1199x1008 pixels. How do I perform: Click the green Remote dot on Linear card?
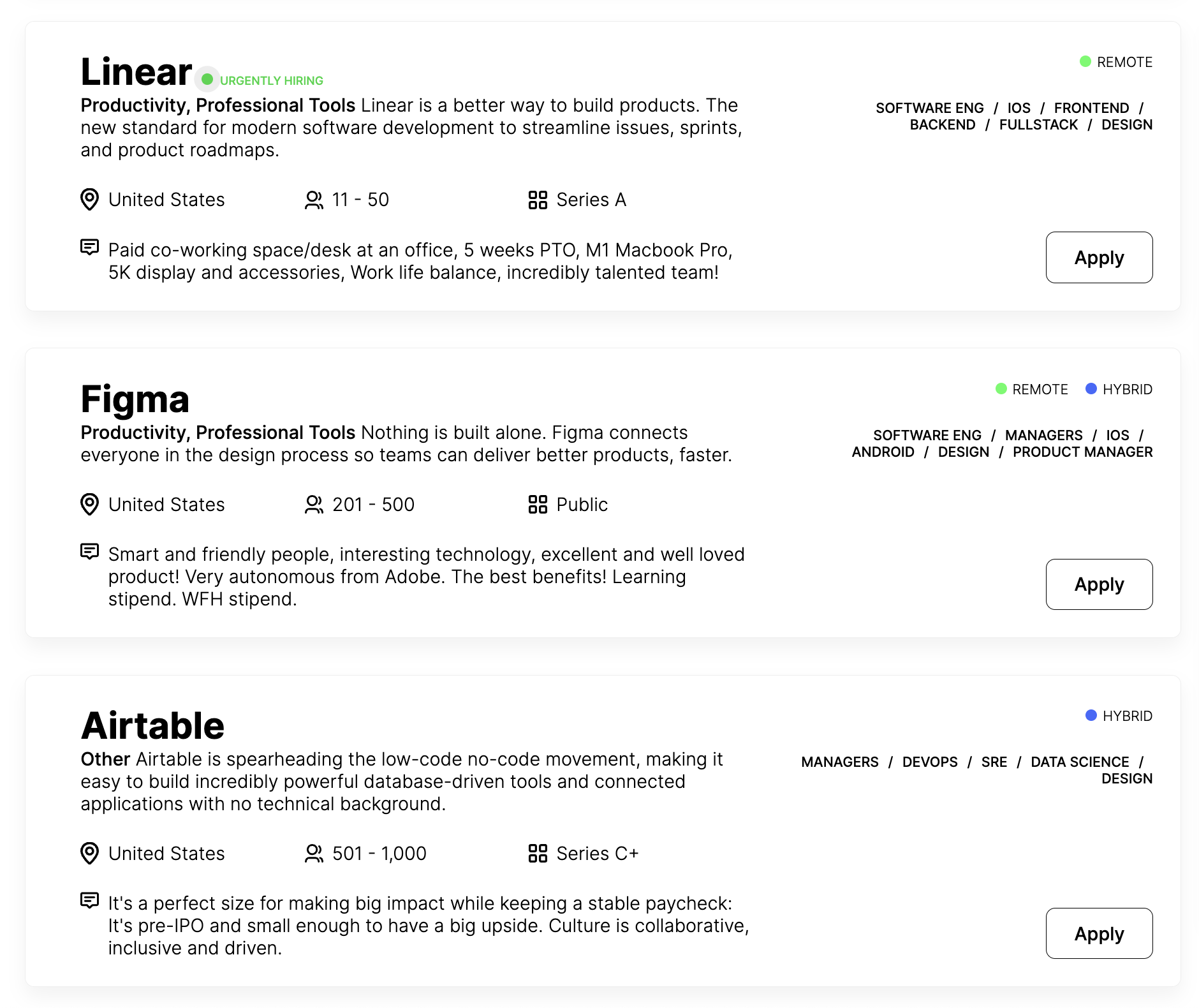1085,61
